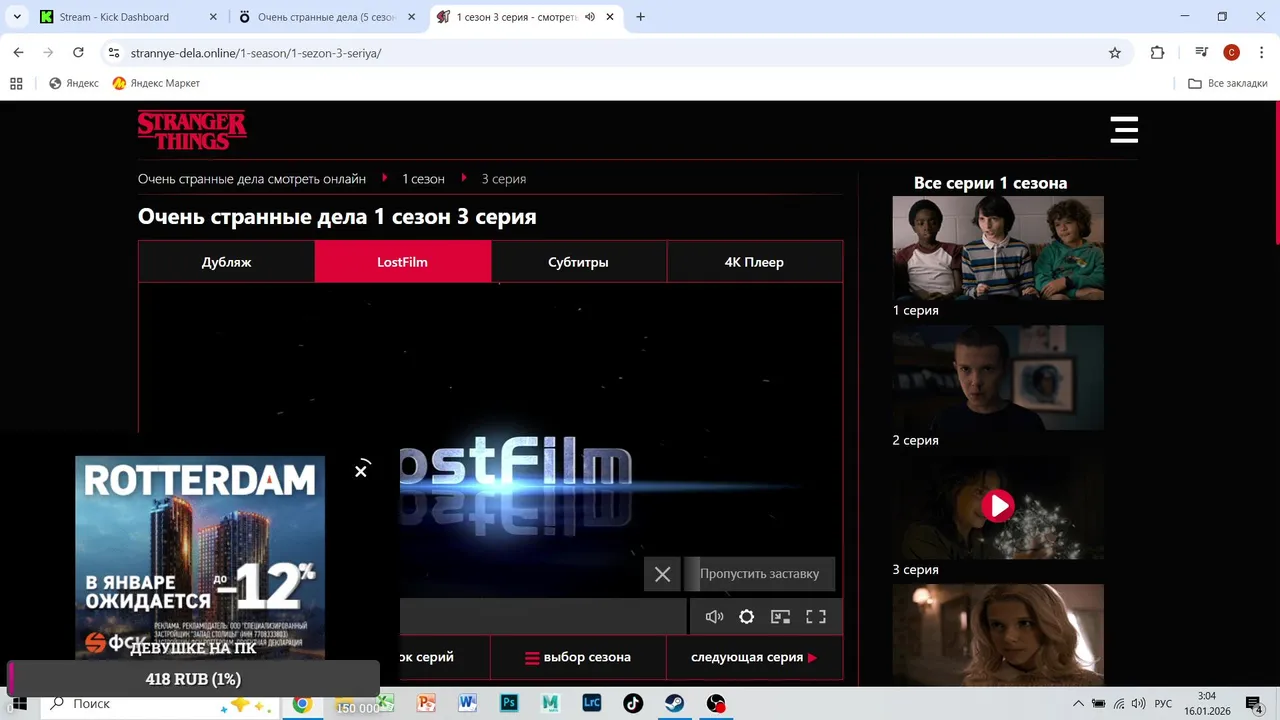Screen dimensions: 1280x720
Task: Open system volume control in tray
Action: [1138, 704]
